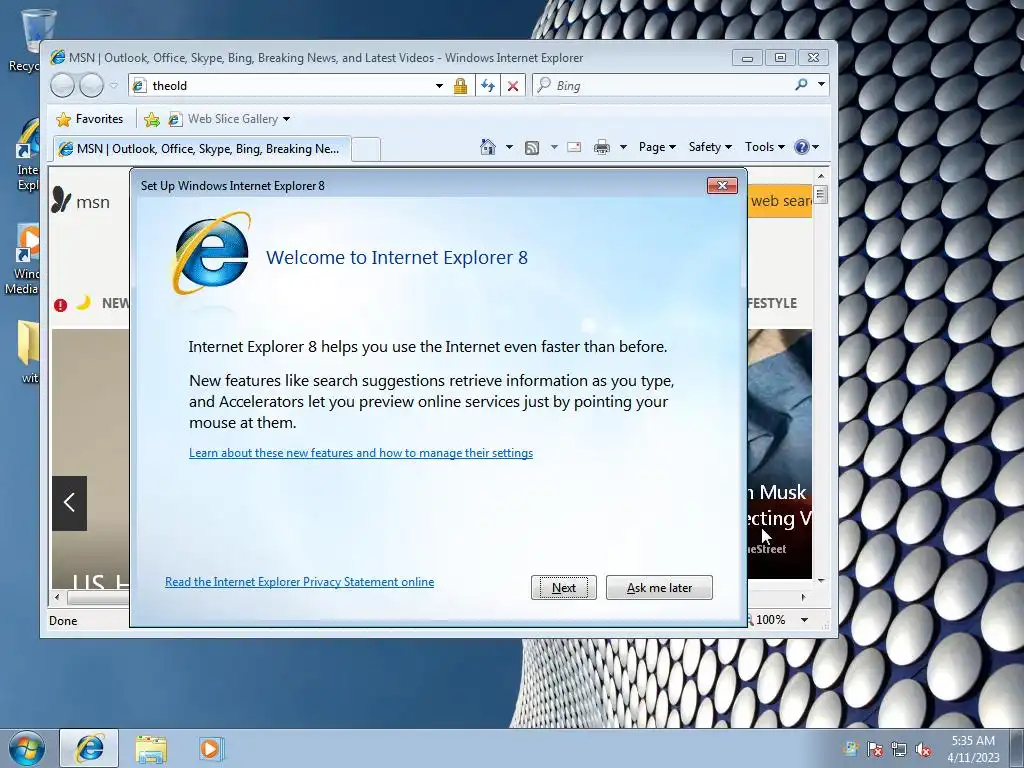Click the Action Center flag tray icon
Image resolution: width=1024 pixels, height=768 pixels.
(874, 749)
